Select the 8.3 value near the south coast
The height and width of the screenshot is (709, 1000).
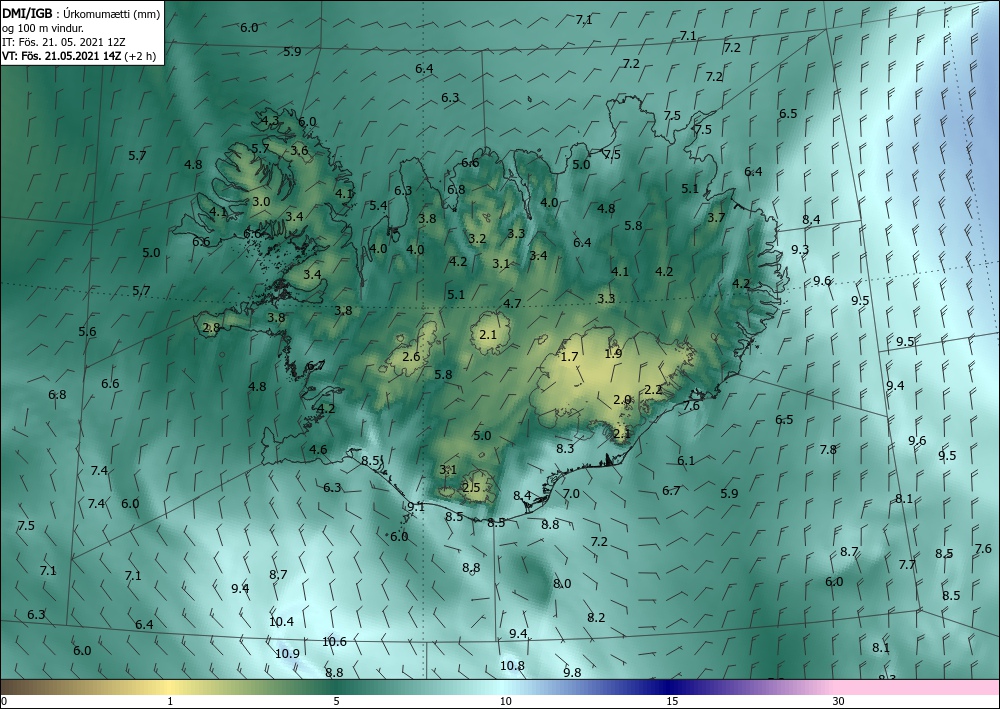(x=565, y=448)
